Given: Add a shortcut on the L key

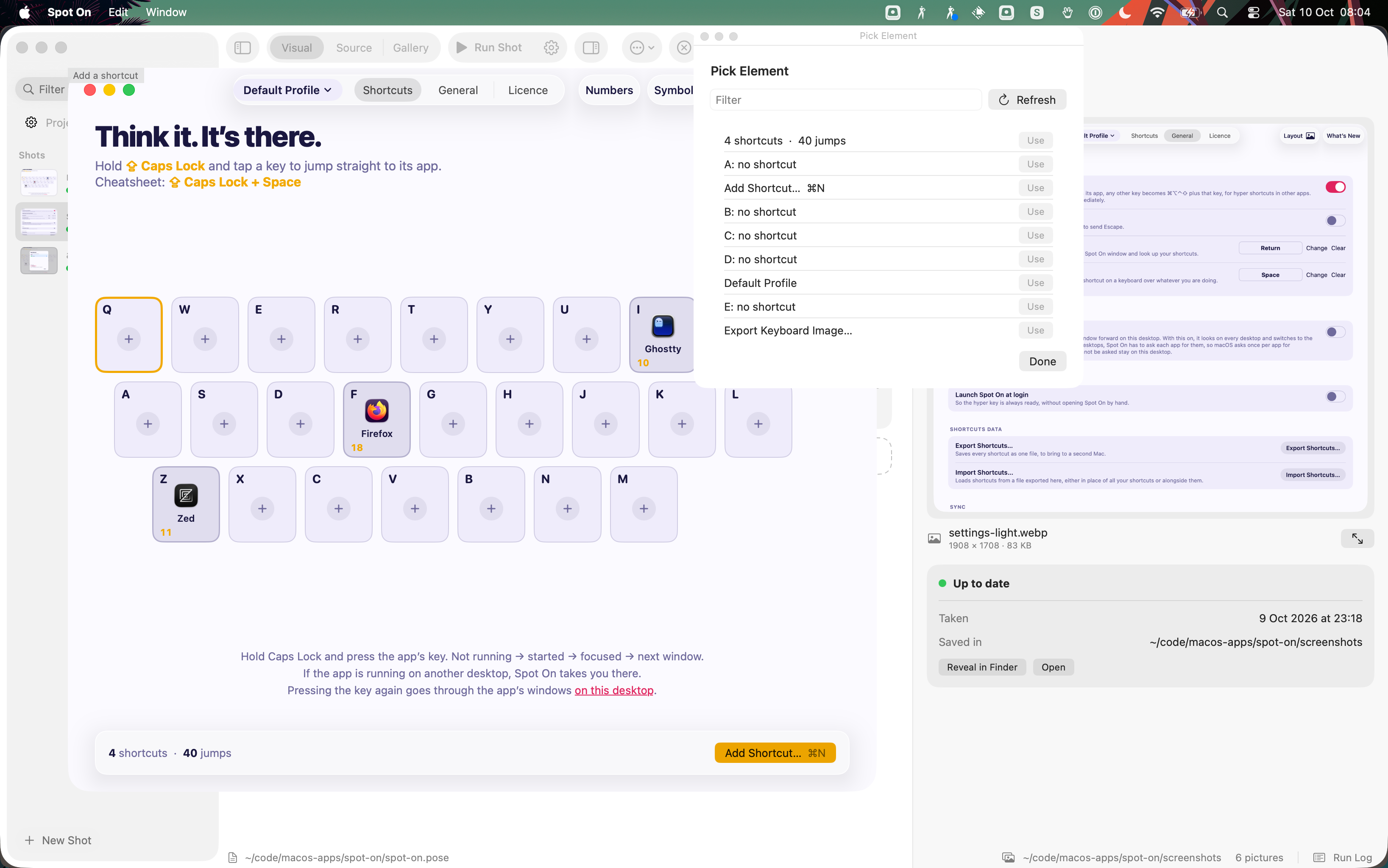Looking at the screenshot, I should click(x=758, y=424).
